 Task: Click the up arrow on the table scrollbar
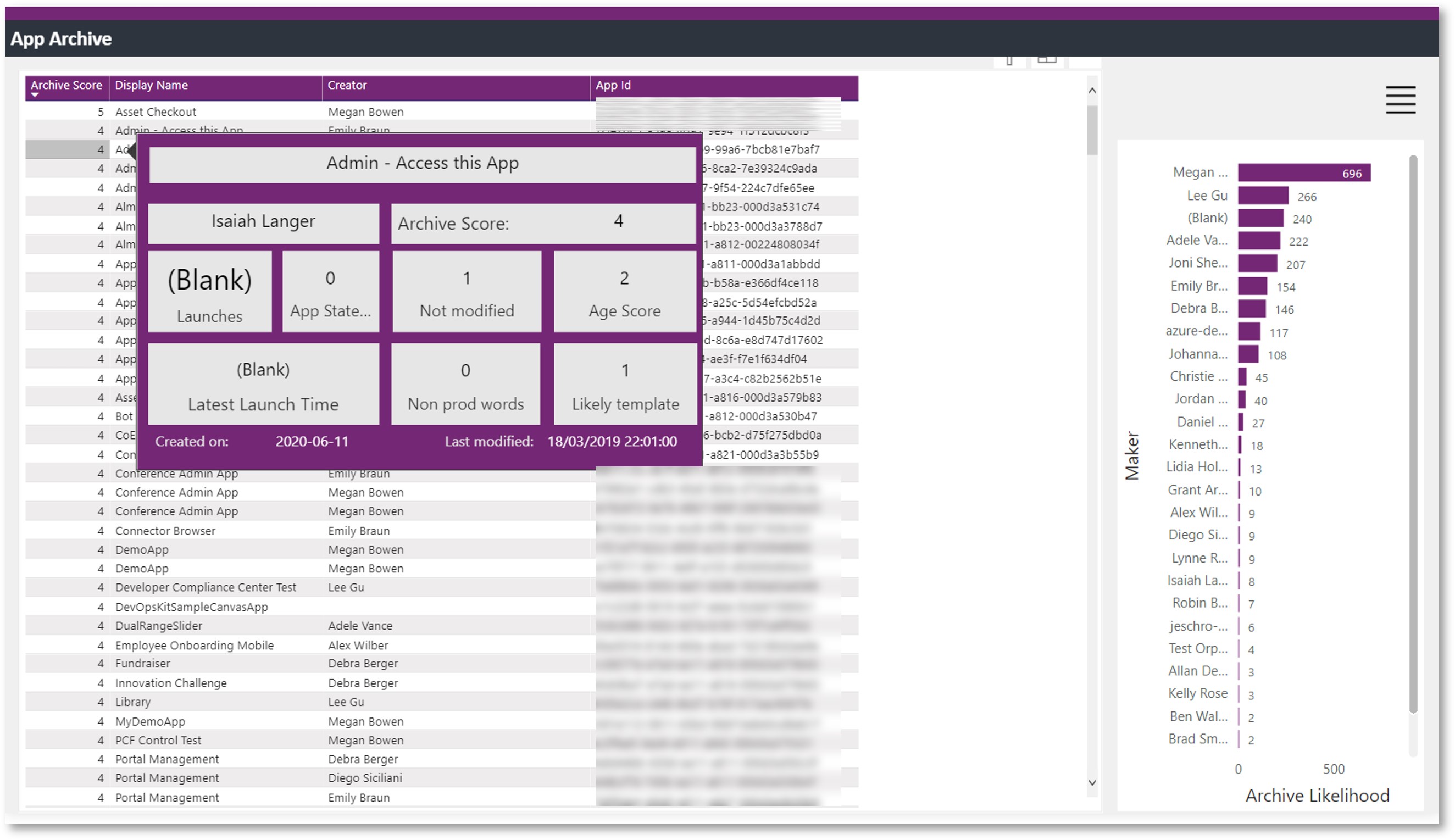[1092, 90]
